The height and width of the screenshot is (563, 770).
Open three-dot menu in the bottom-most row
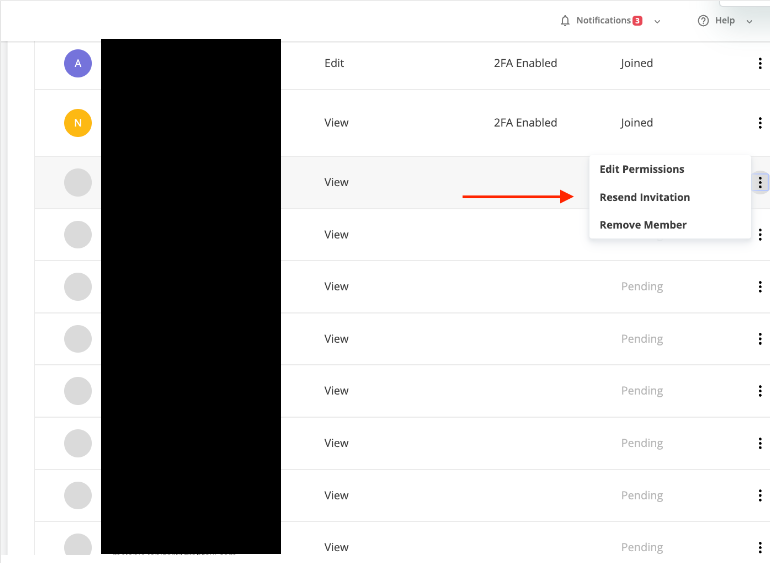pos(760,547)
